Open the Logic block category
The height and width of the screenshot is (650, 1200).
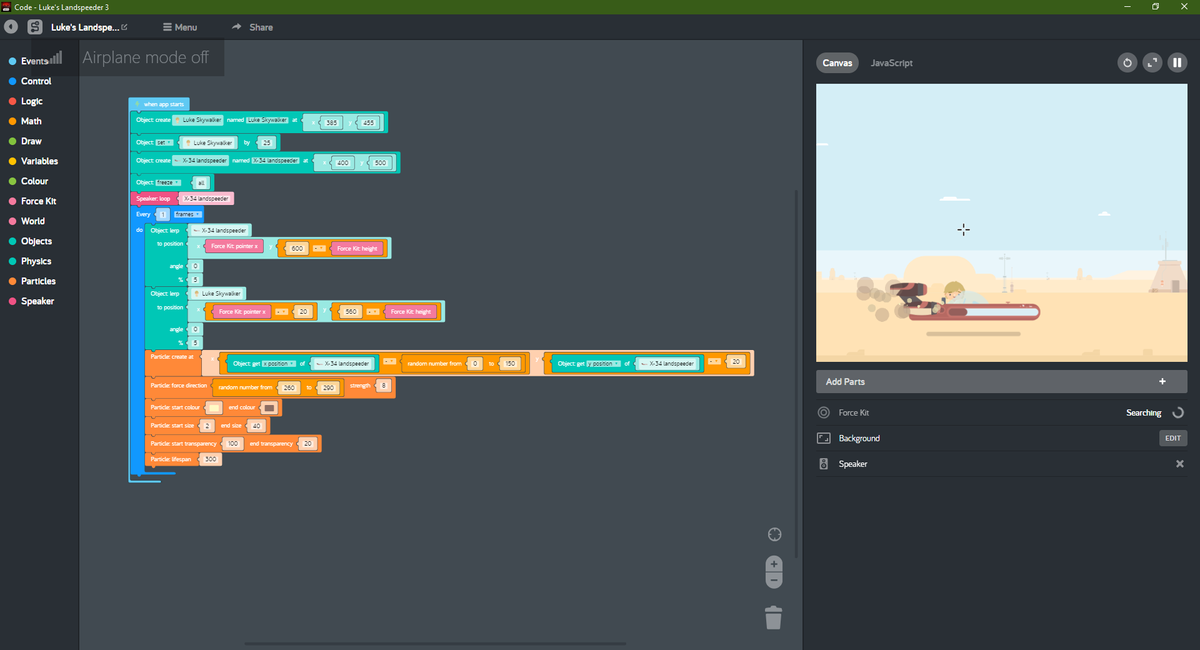[26, 101]
